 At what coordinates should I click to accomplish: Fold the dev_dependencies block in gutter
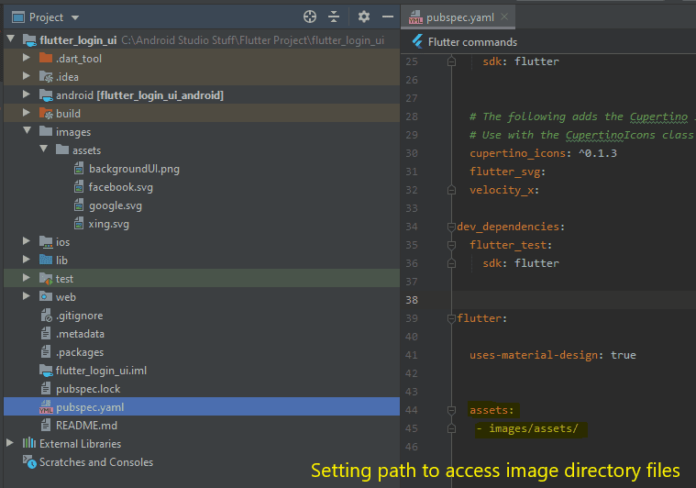pyautogui.click(x=451, y=227)
